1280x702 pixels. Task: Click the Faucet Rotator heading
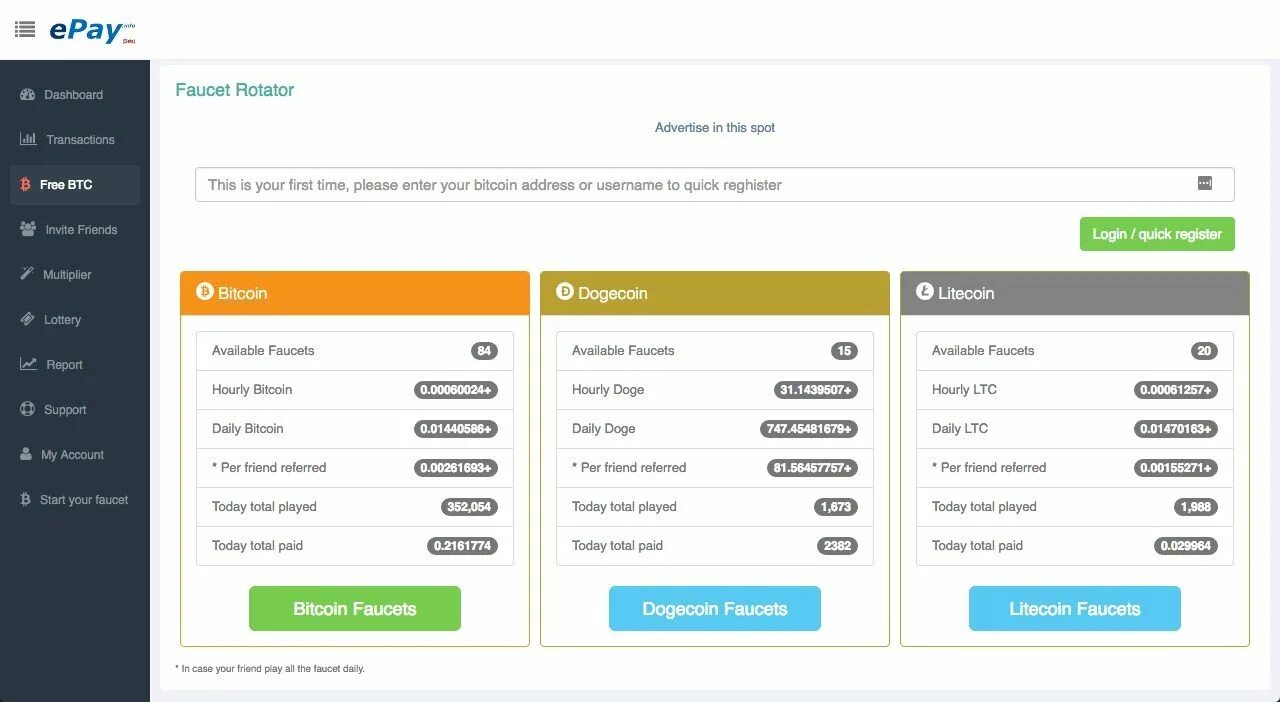[x=235, y=90]
